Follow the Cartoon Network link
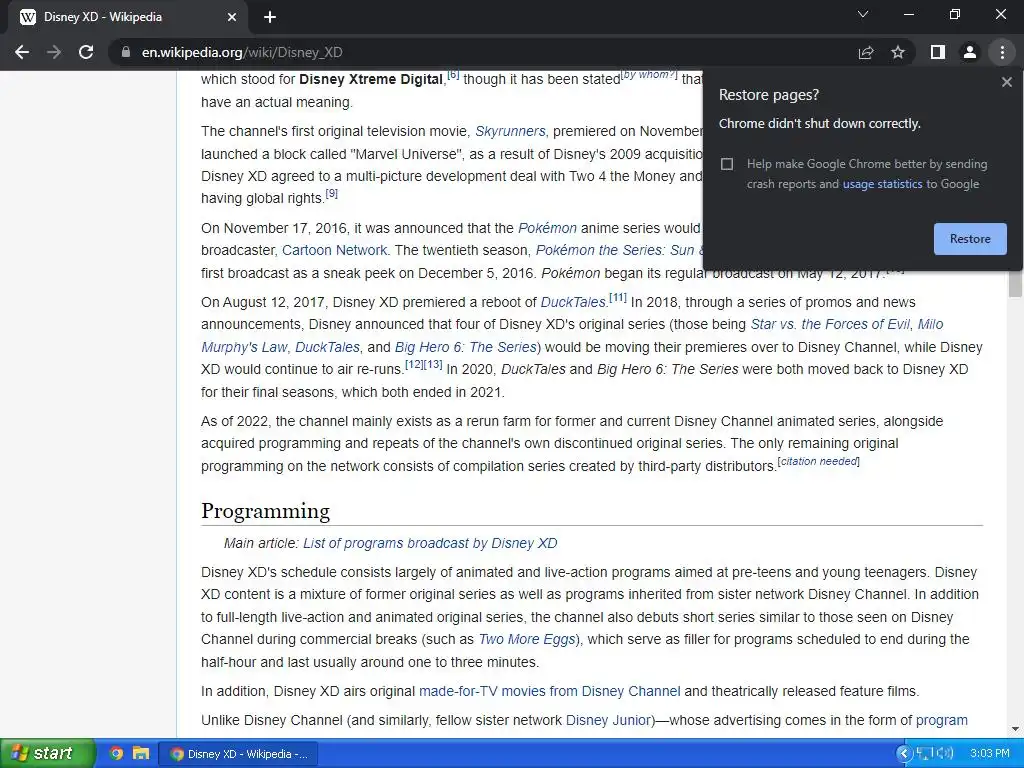This screenshot has width=1024, height=768. click(334, 250)
